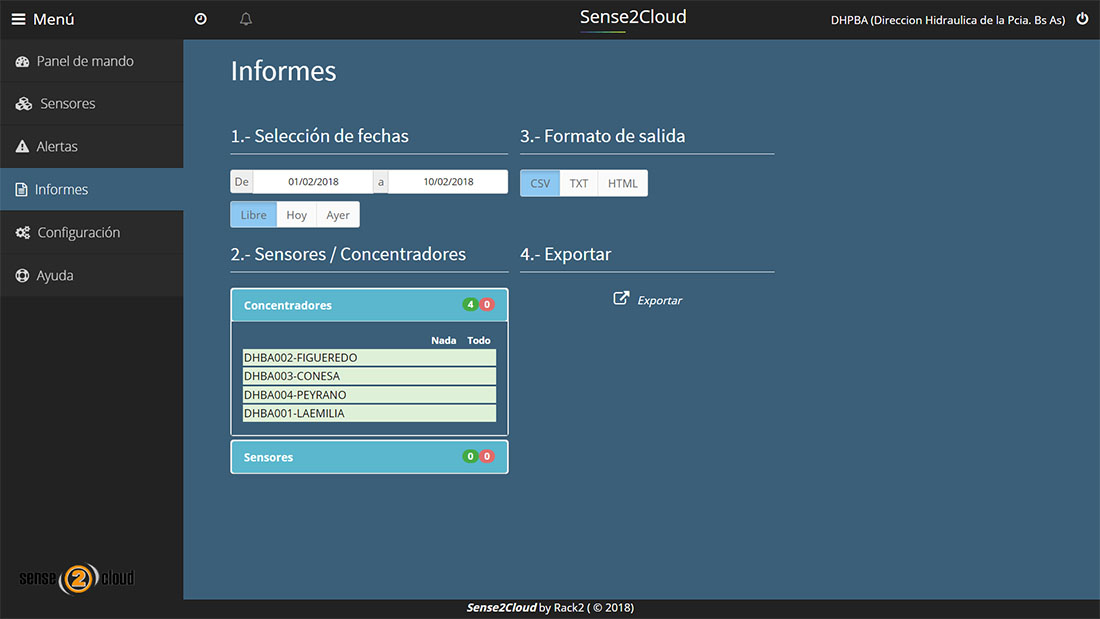Click the Sensores cubes icon
Image resolution: width=1100 pixels, height=619 pixels.
tap(24, 104)
